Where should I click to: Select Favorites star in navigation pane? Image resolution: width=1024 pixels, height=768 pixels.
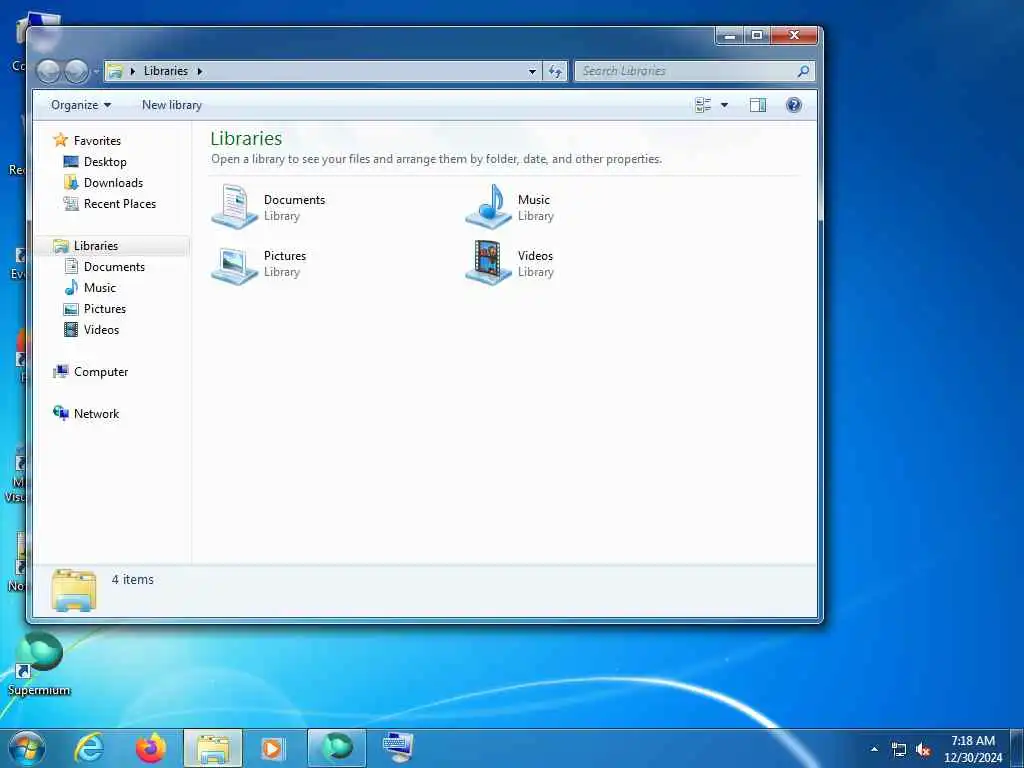pyautogui.click(x=61, y=140)
